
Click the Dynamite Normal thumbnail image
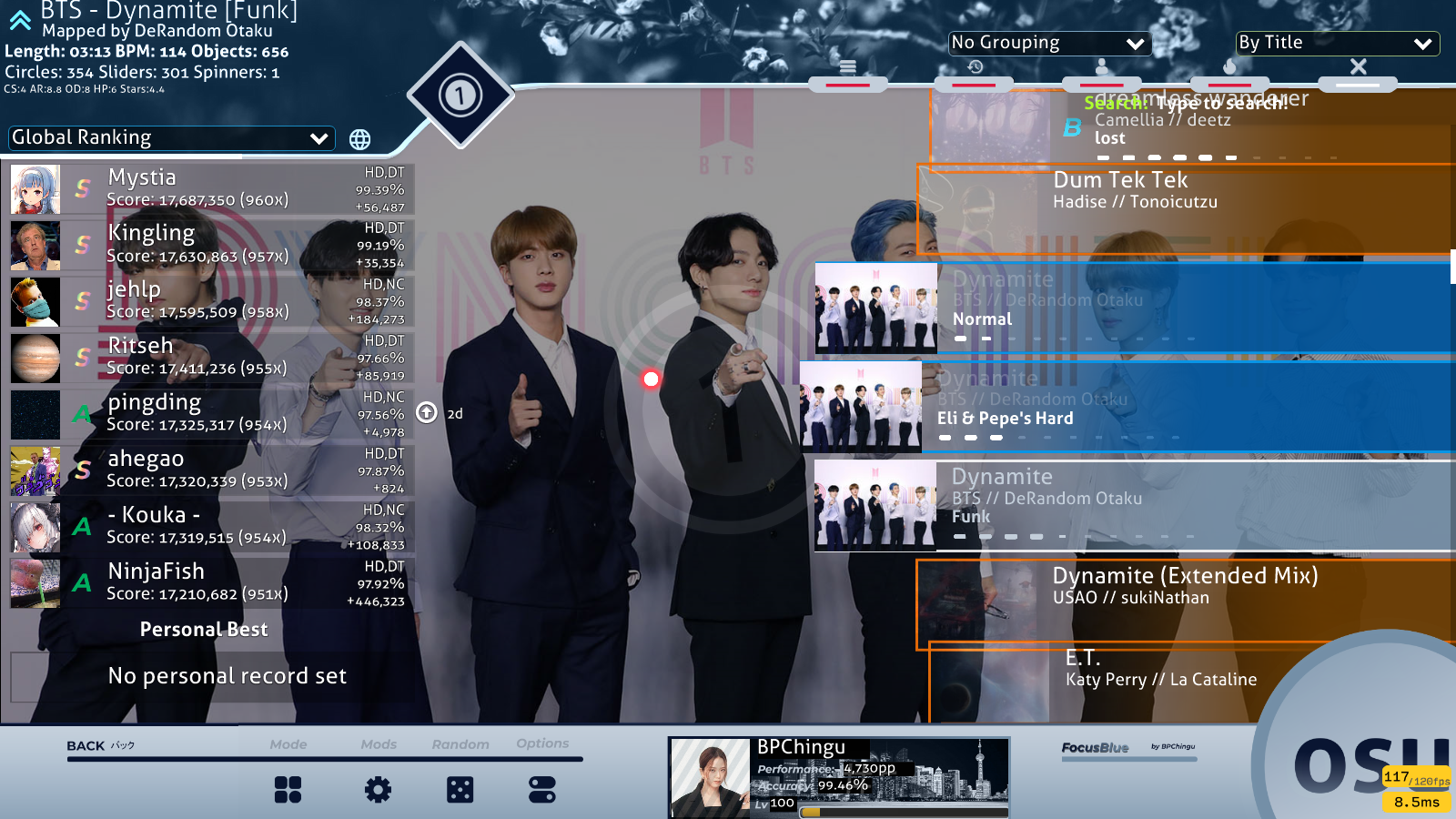875,308
